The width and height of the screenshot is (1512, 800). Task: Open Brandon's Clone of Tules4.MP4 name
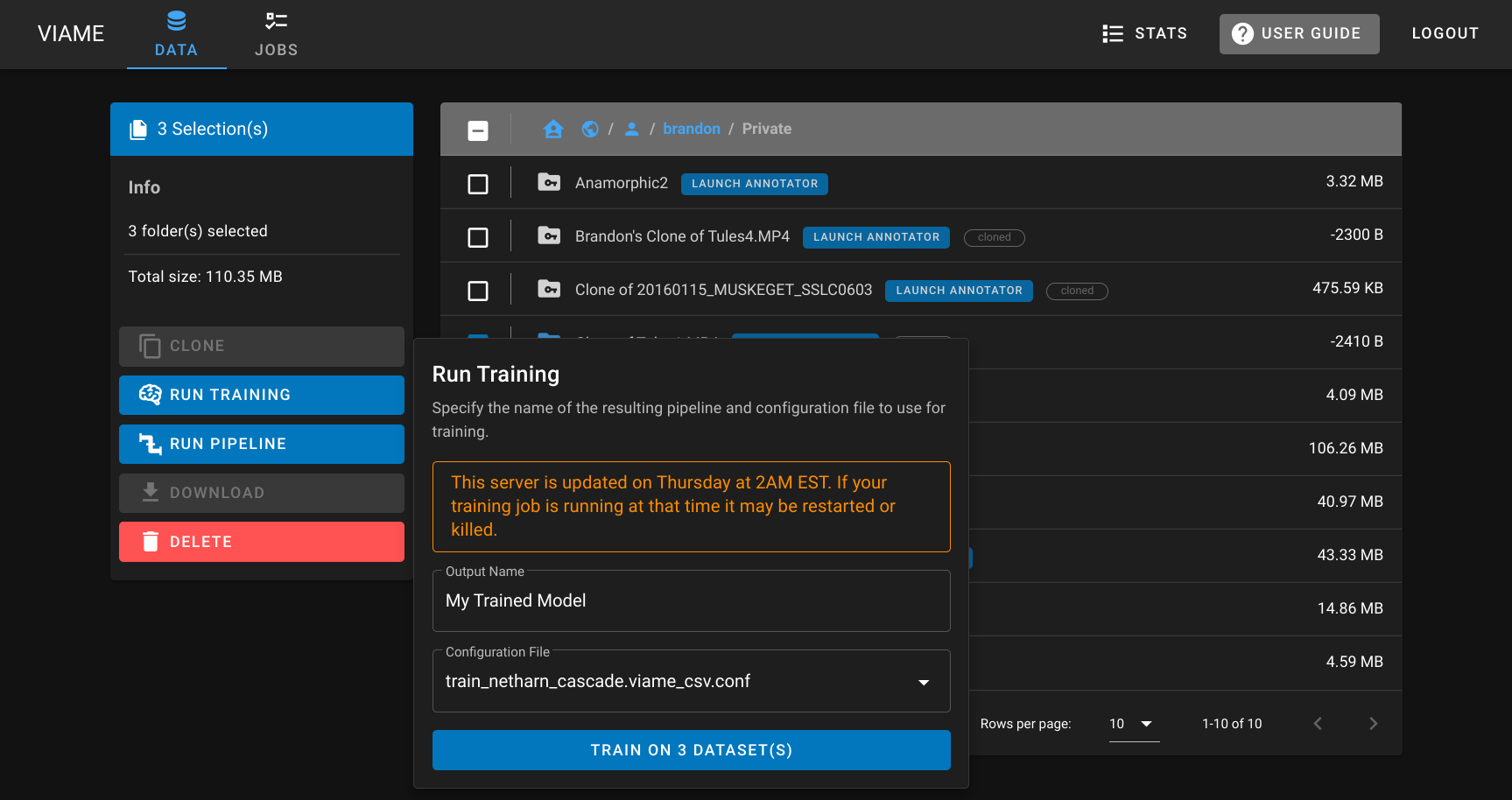coord(682,236)
